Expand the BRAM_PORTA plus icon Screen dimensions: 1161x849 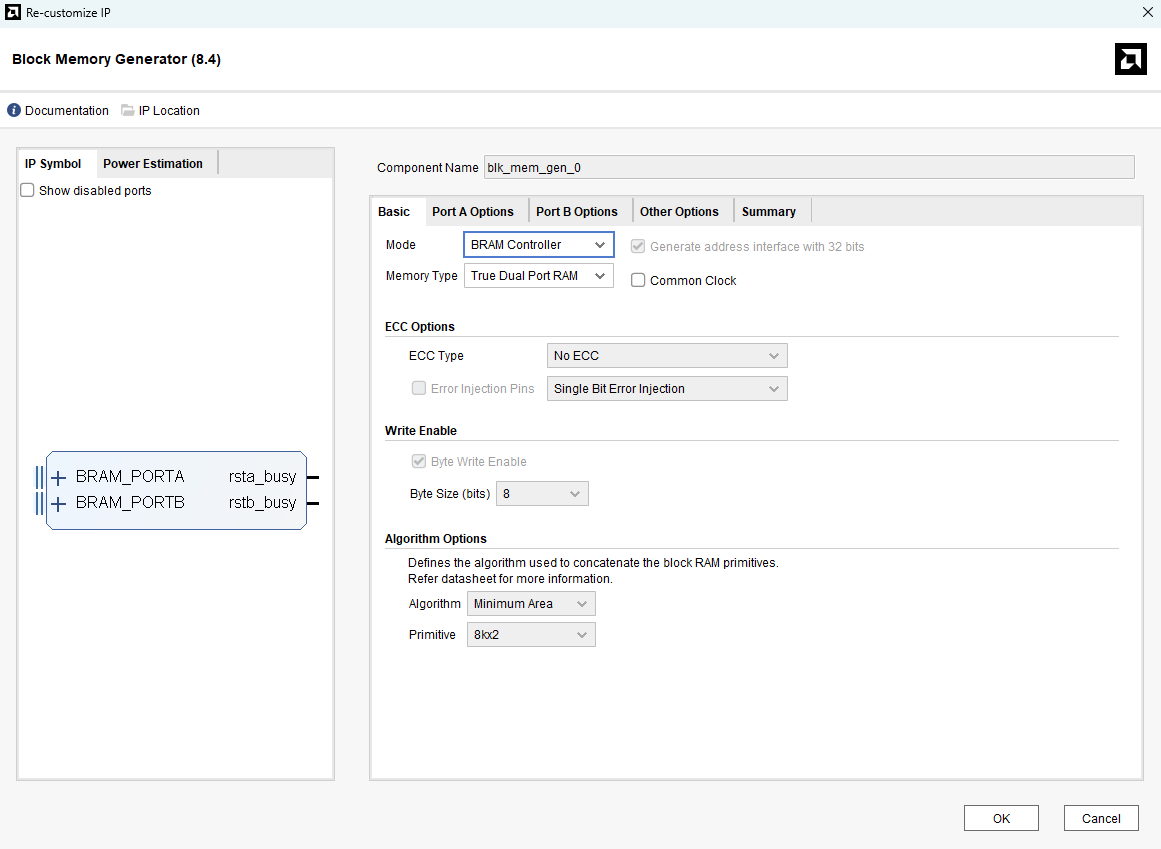pyautogui.click(x=59, y=477)
